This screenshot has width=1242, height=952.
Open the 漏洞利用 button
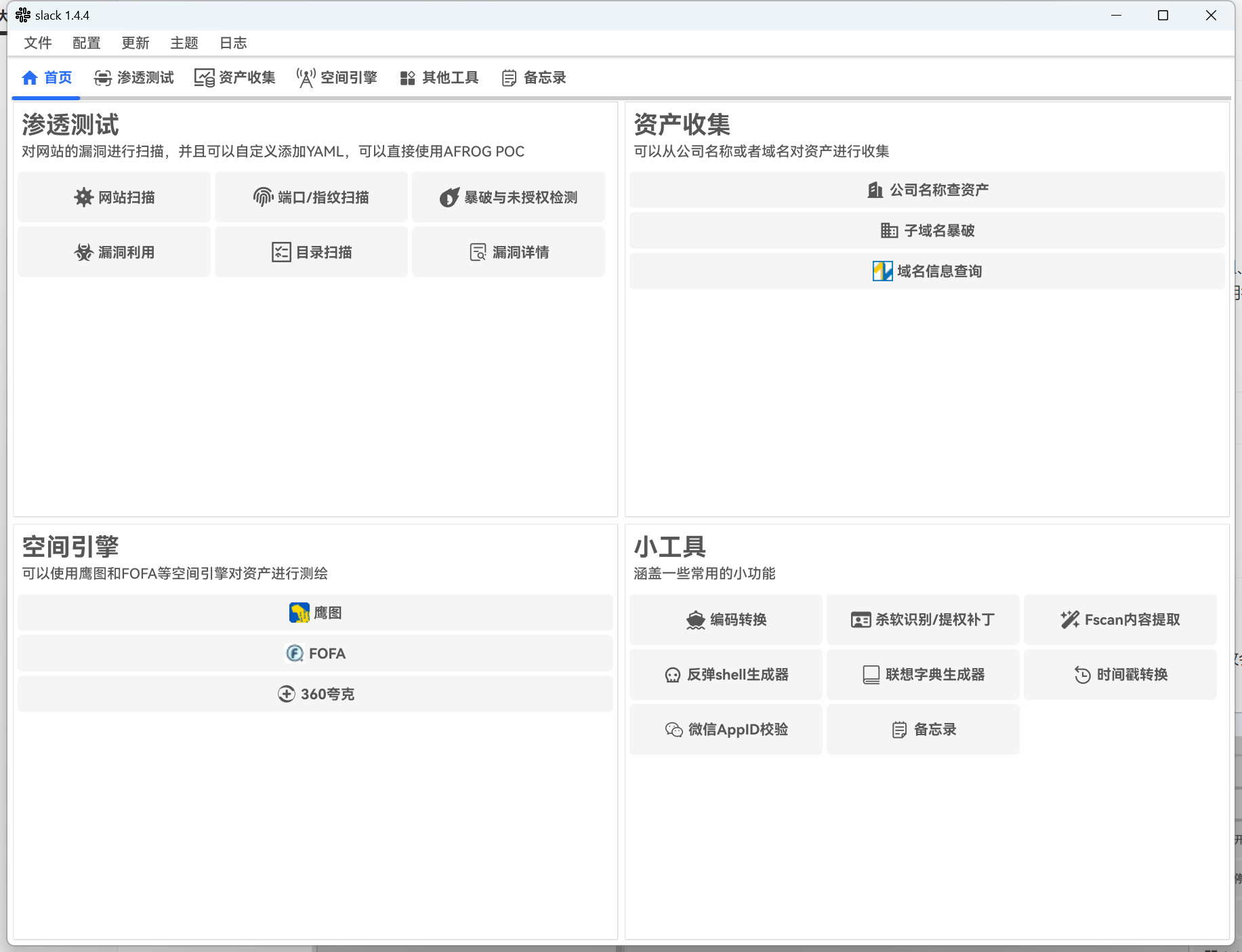[115, 252]
